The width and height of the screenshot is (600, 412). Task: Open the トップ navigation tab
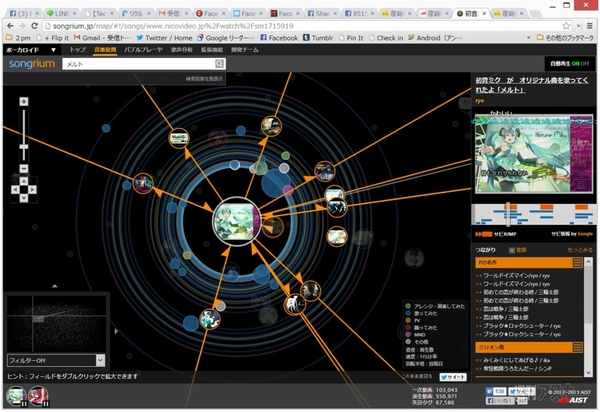78,50
